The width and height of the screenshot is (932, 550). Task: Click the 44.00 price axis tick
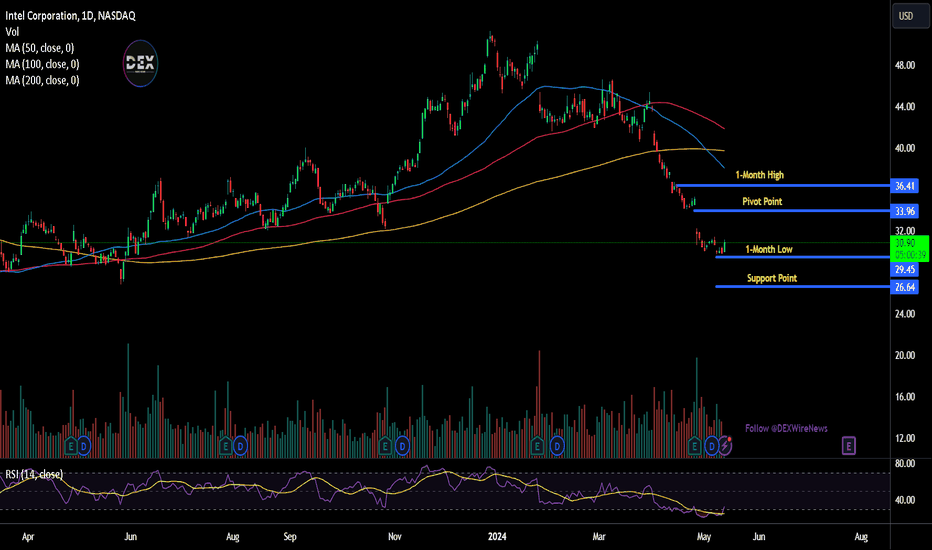[x=905, y=107]
